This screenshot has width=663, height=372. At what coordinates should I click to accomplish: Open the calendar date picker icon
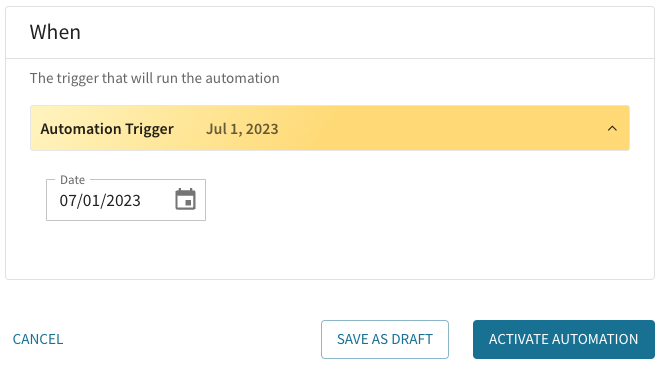point(185,199)
